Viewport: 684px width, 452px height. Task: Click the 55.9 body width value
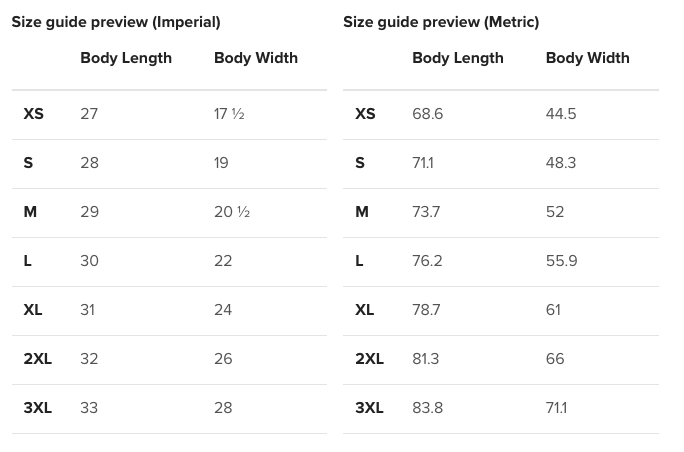(561, 261)
